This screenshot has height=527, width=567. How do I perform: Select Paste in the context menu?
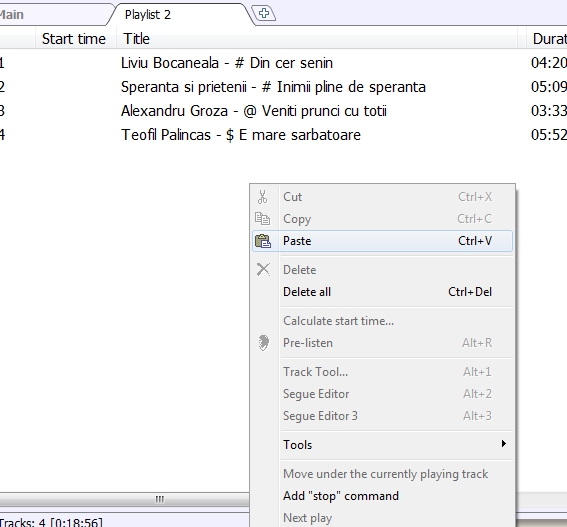coord(382,241)
